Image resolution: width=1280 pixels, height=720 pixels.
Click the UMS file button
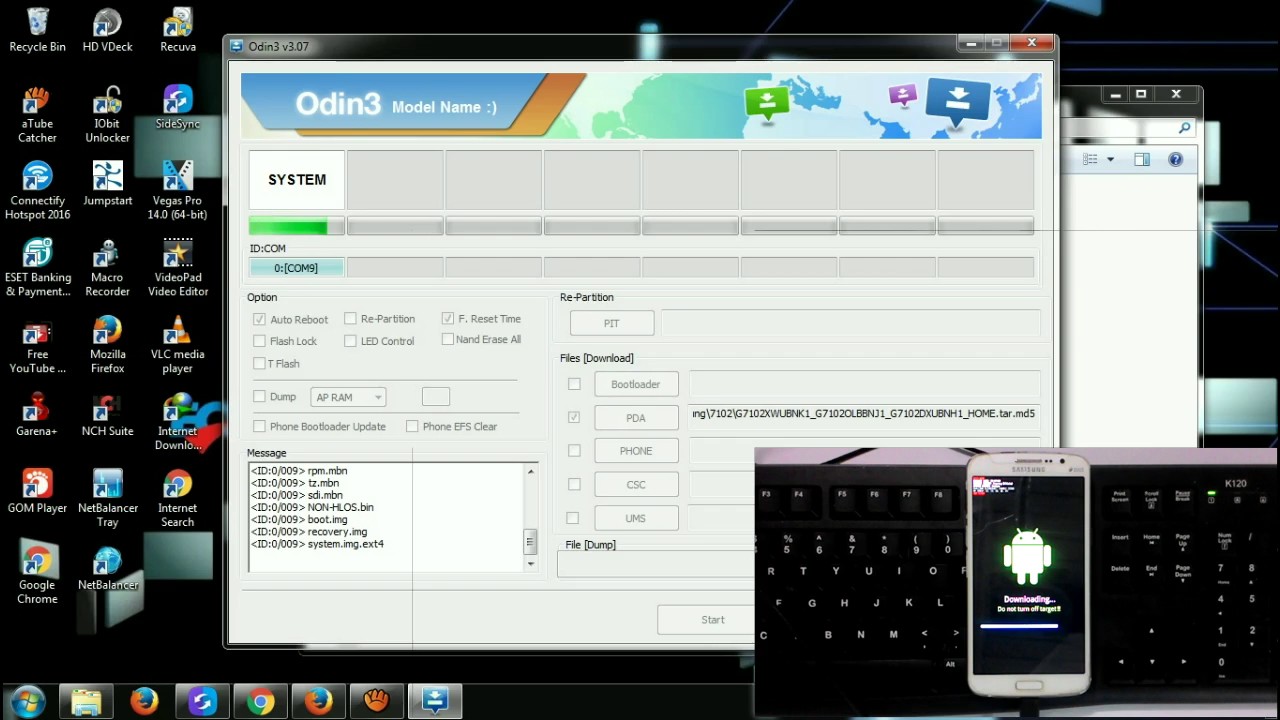[x=636, y=518]
